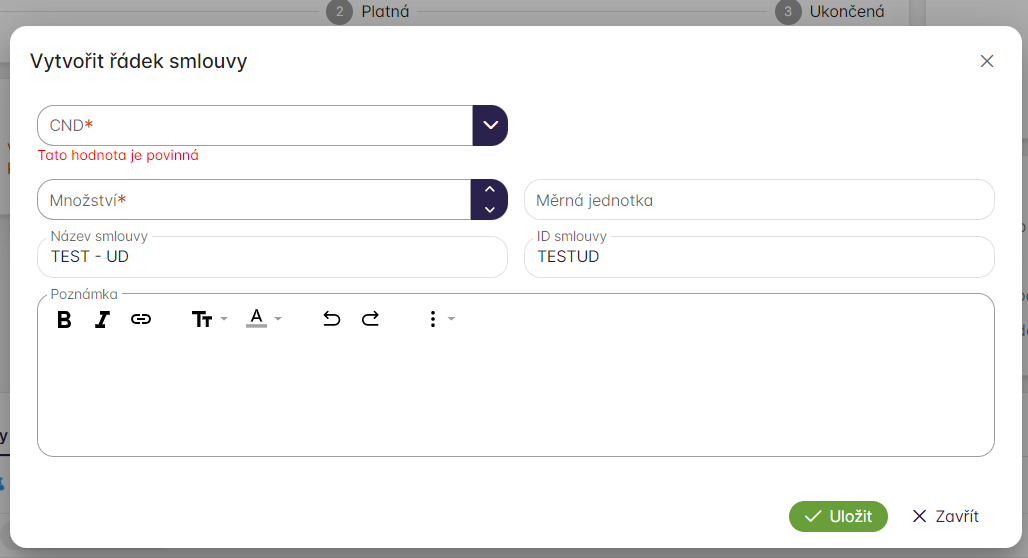Toggle italic formatting in note editor

coord(102,320)
